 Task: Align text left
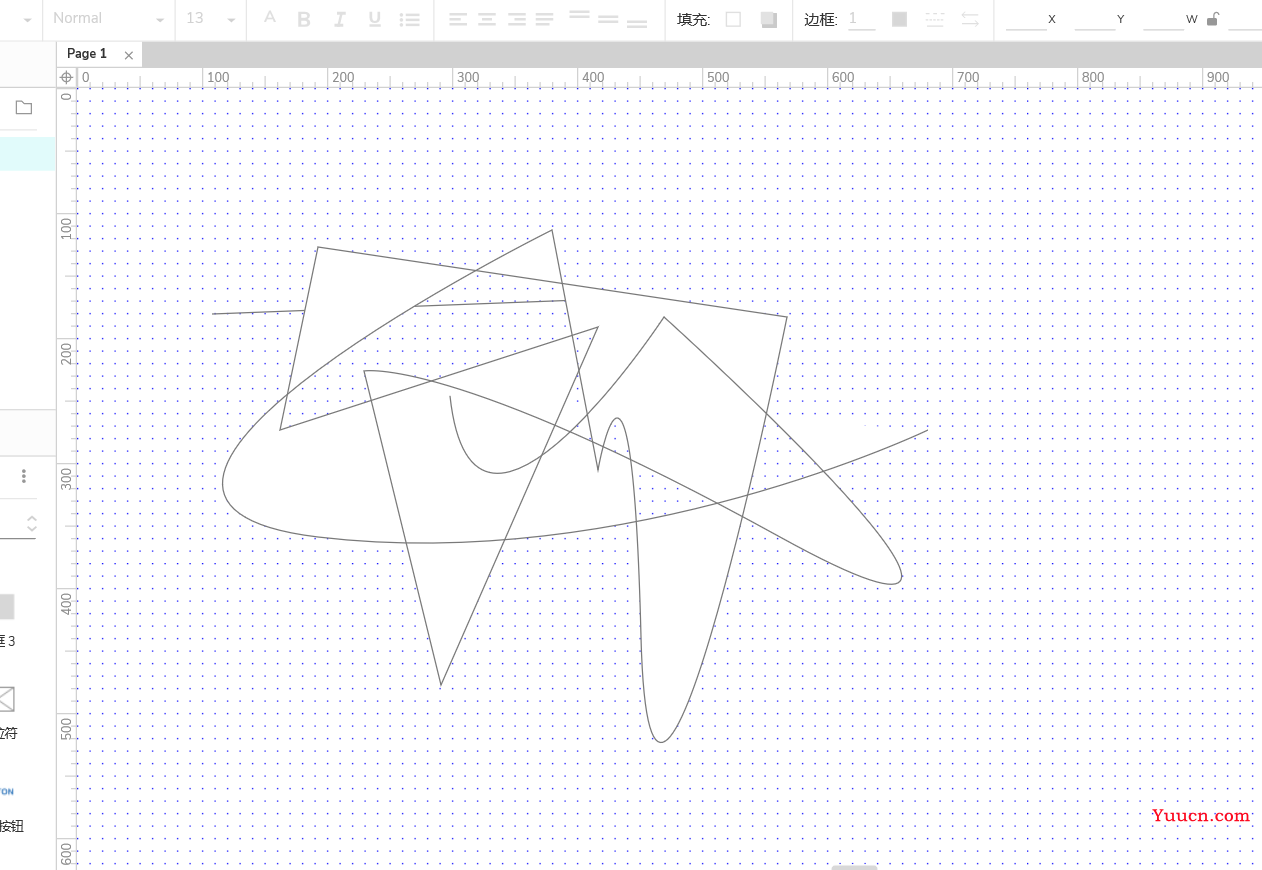click(x=457, y=19)
